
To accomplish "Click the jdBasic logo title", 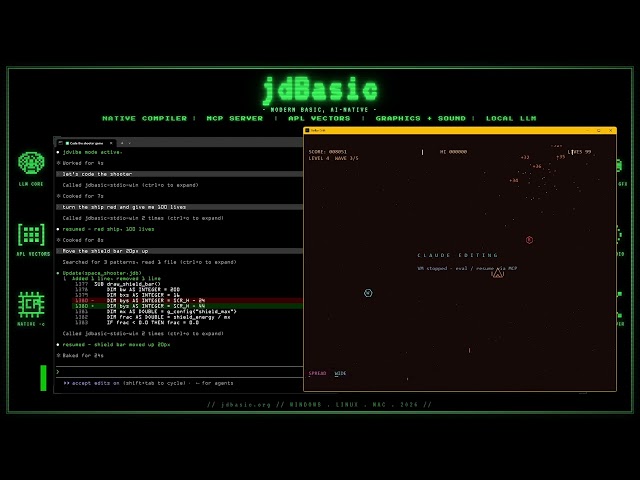I will (x=320, y=89).
